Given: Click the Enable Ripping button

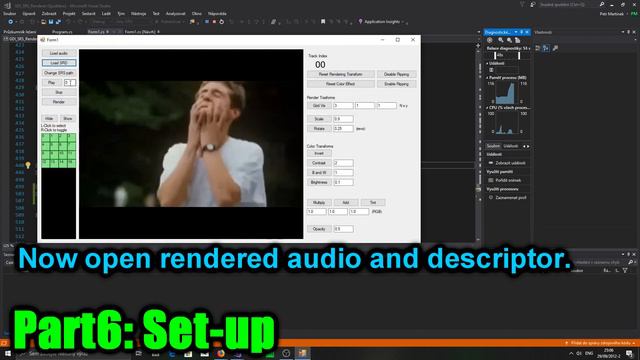Looking at the screenshot, I should tap(396, 84).
